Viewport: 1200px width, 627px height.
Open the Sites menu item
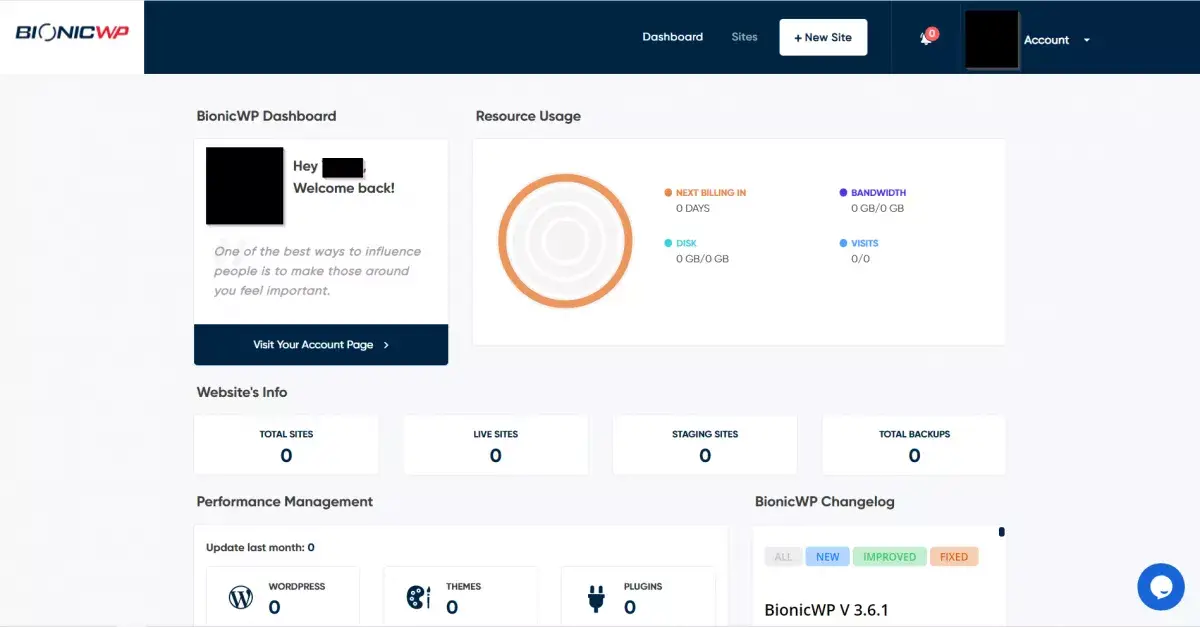pos(745,37)
